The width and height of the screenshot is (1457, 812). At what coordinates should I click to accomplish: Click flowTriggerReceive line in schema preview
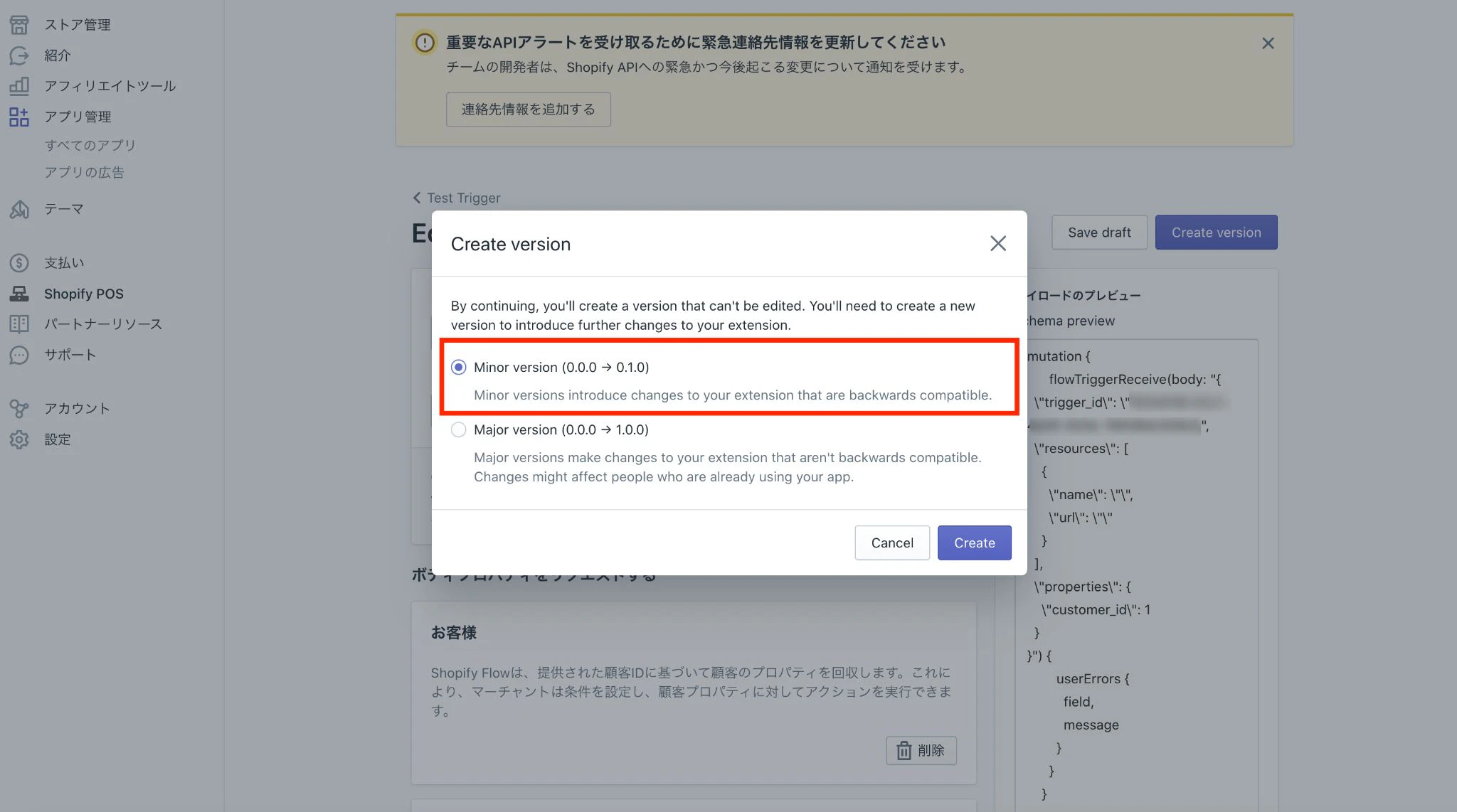pos(1135,380)
